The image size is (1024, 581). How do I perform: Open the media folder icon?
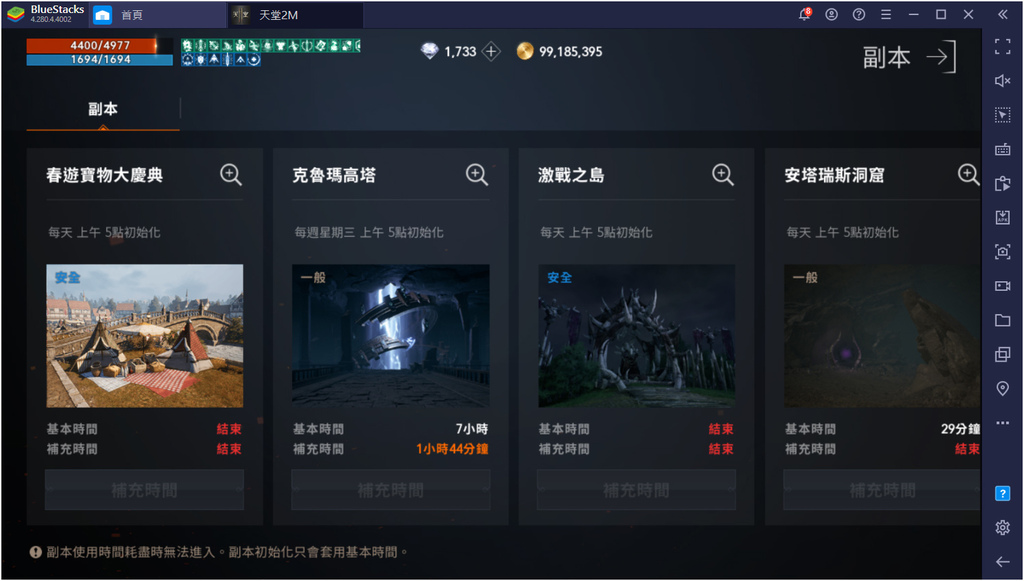[1002, 320]
